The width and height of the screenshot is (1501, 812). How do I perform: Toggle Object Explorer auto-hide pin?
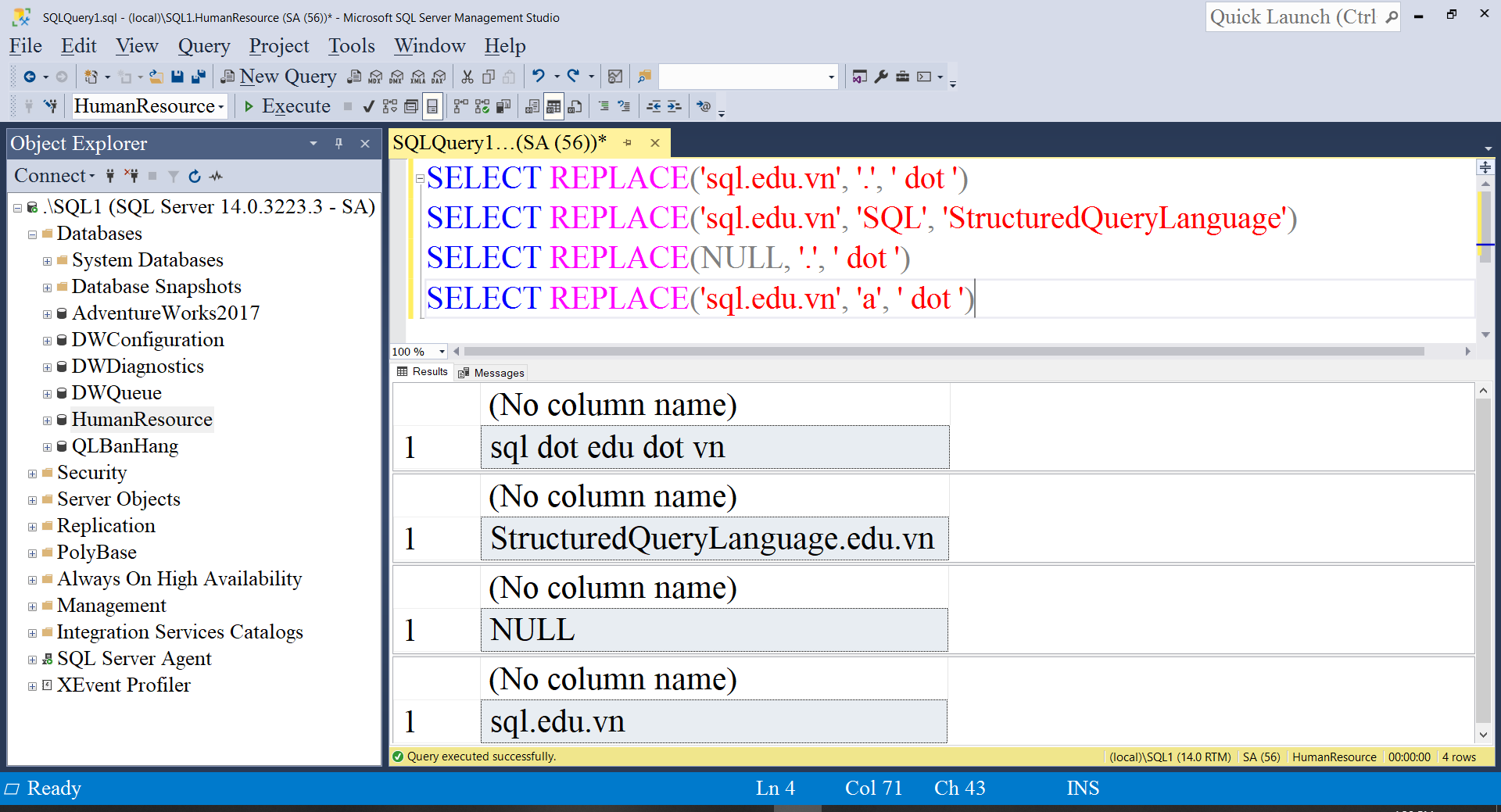(339, 143)
